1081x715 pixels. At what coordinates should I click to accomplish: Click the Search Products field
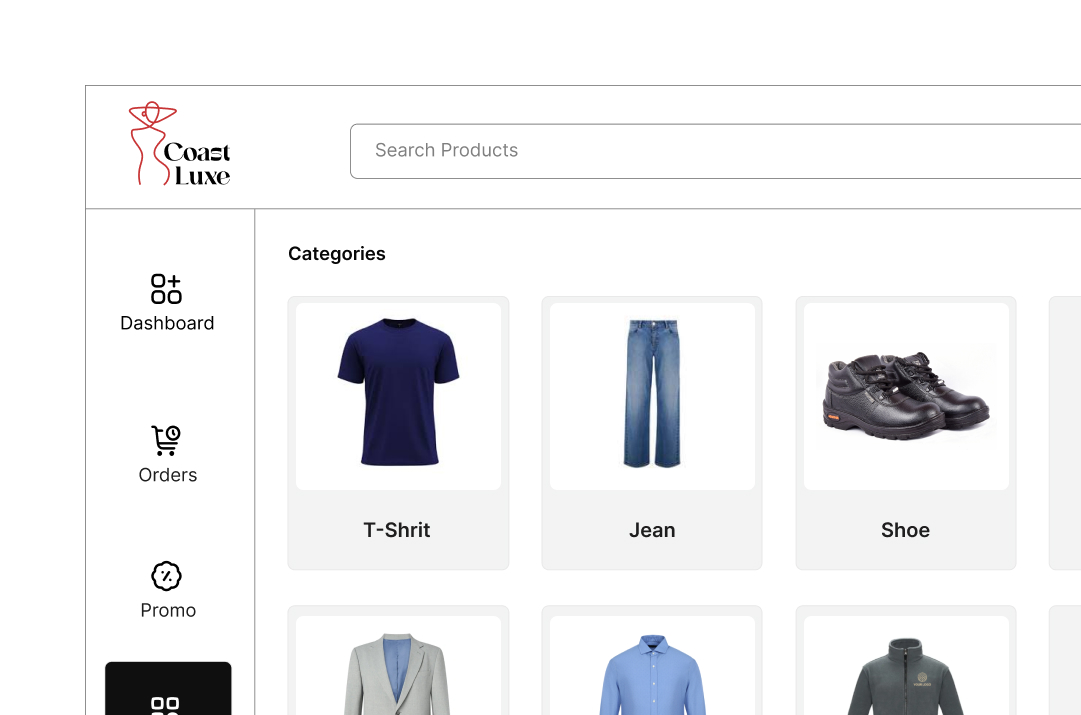tap(715, 151)
